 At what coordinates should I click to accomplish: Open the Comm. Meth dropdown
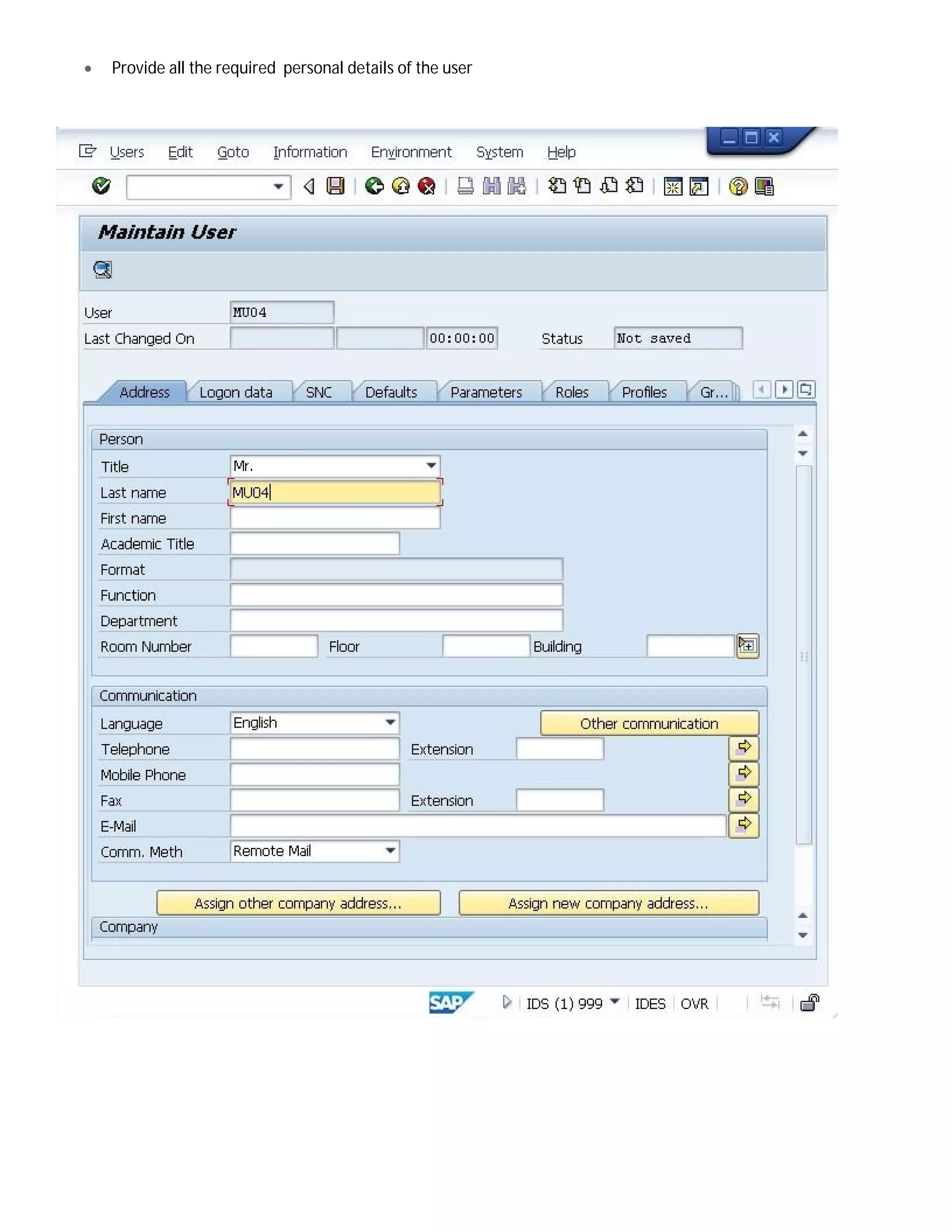pyautogui.click(x=390, y=851)
